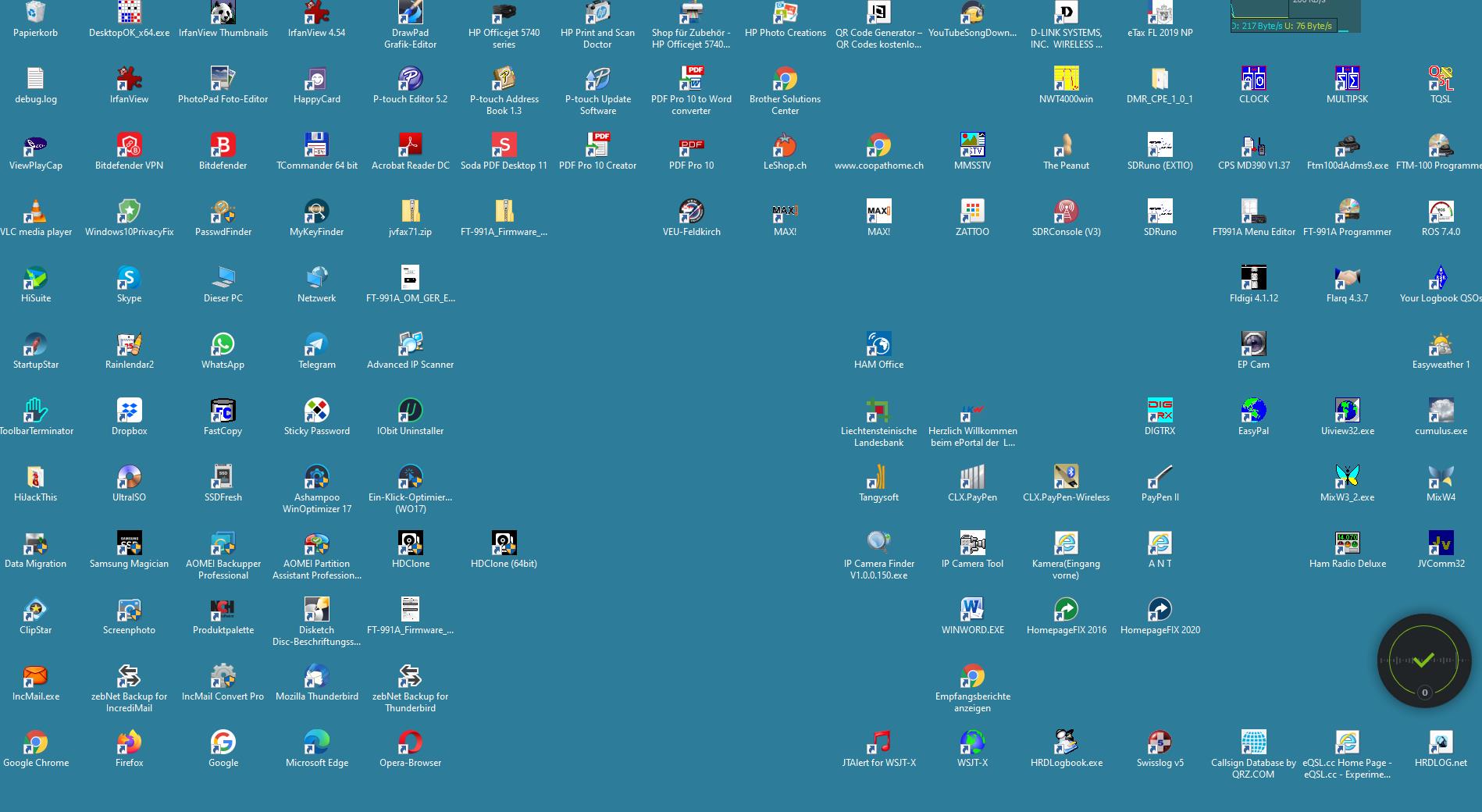Viewport: 1482px width, 812px height.
Task: Launch Skype desktop shortcut
Action: 130,278
